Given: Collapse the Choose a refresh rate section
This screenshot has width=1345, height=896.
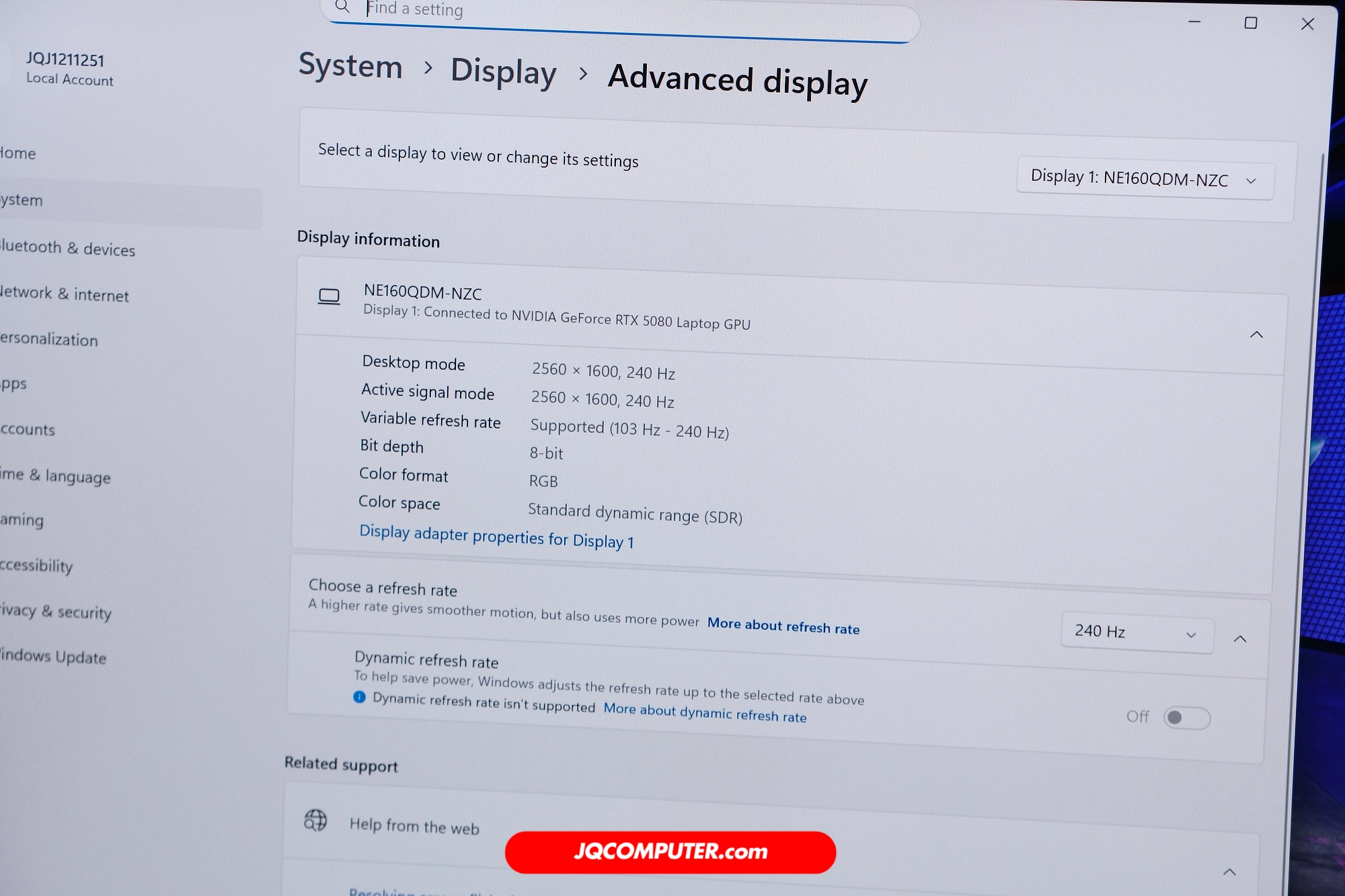Looking at the screenshot, I should click(1239, 639).
